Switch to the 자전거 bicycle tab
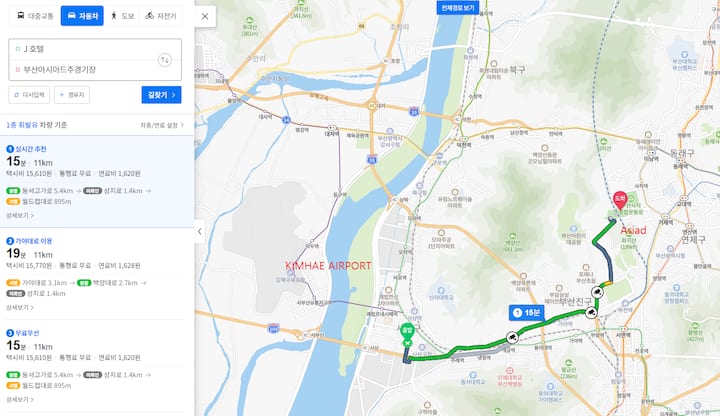This screenshot has height=416, width=720. (x=161, y=16)
